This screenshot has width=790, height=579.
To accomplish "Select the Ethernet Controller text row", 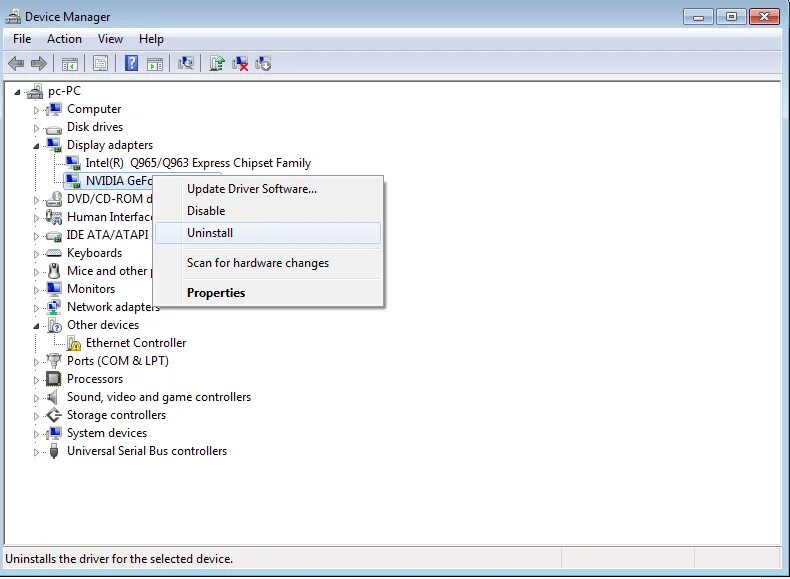I will [x=136, y=343].
